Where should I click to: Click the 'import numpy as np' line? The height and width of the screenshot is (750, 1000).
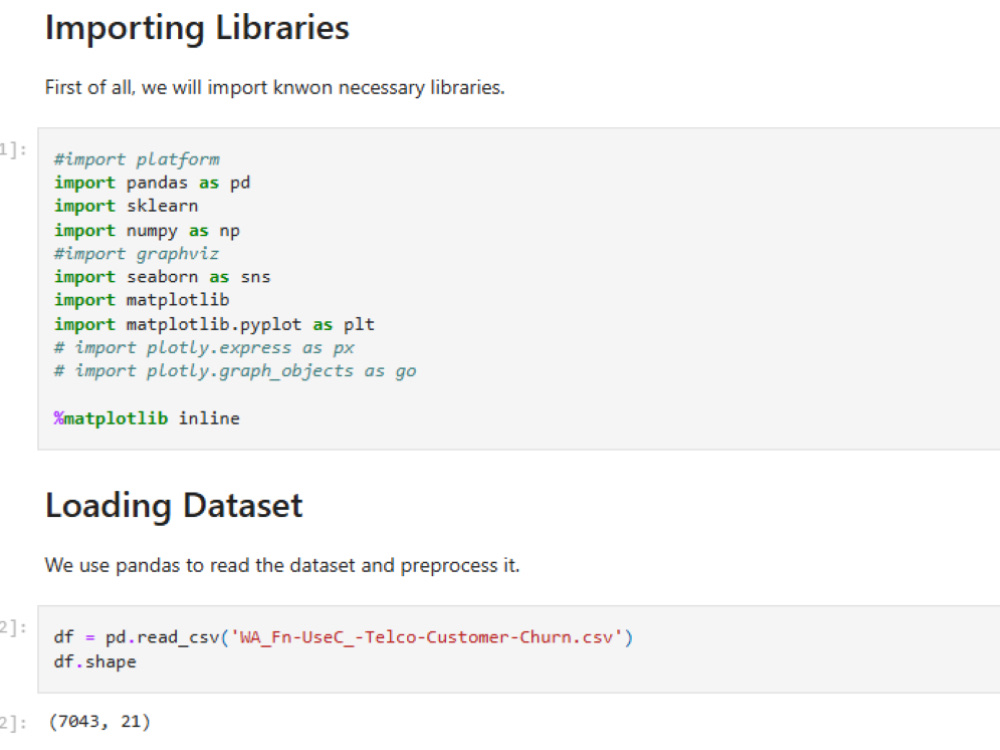[x=147, y=230]
